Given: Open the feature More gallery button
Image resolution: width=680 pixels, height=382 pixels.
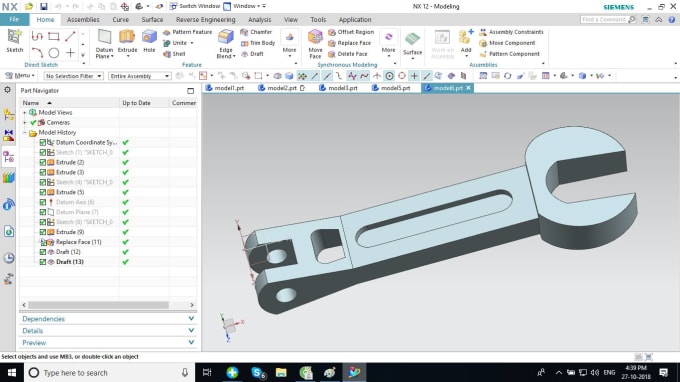Looking at the screenshot, I should (x=289, y=43).
